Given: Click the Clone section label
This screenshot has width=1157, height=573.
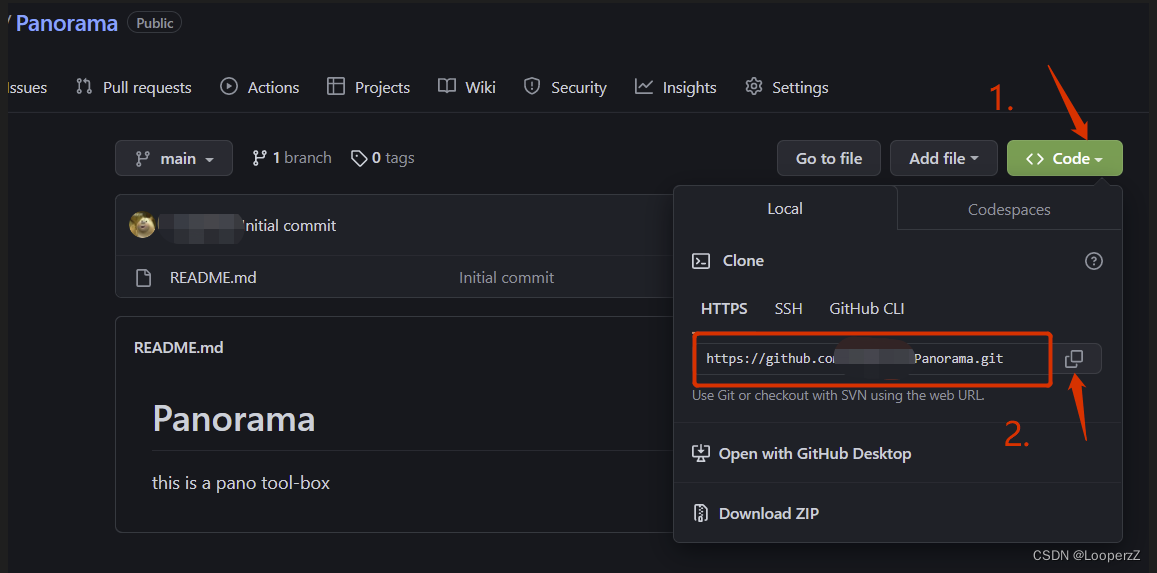Looking at the screenshot, I should coord(743,261).
